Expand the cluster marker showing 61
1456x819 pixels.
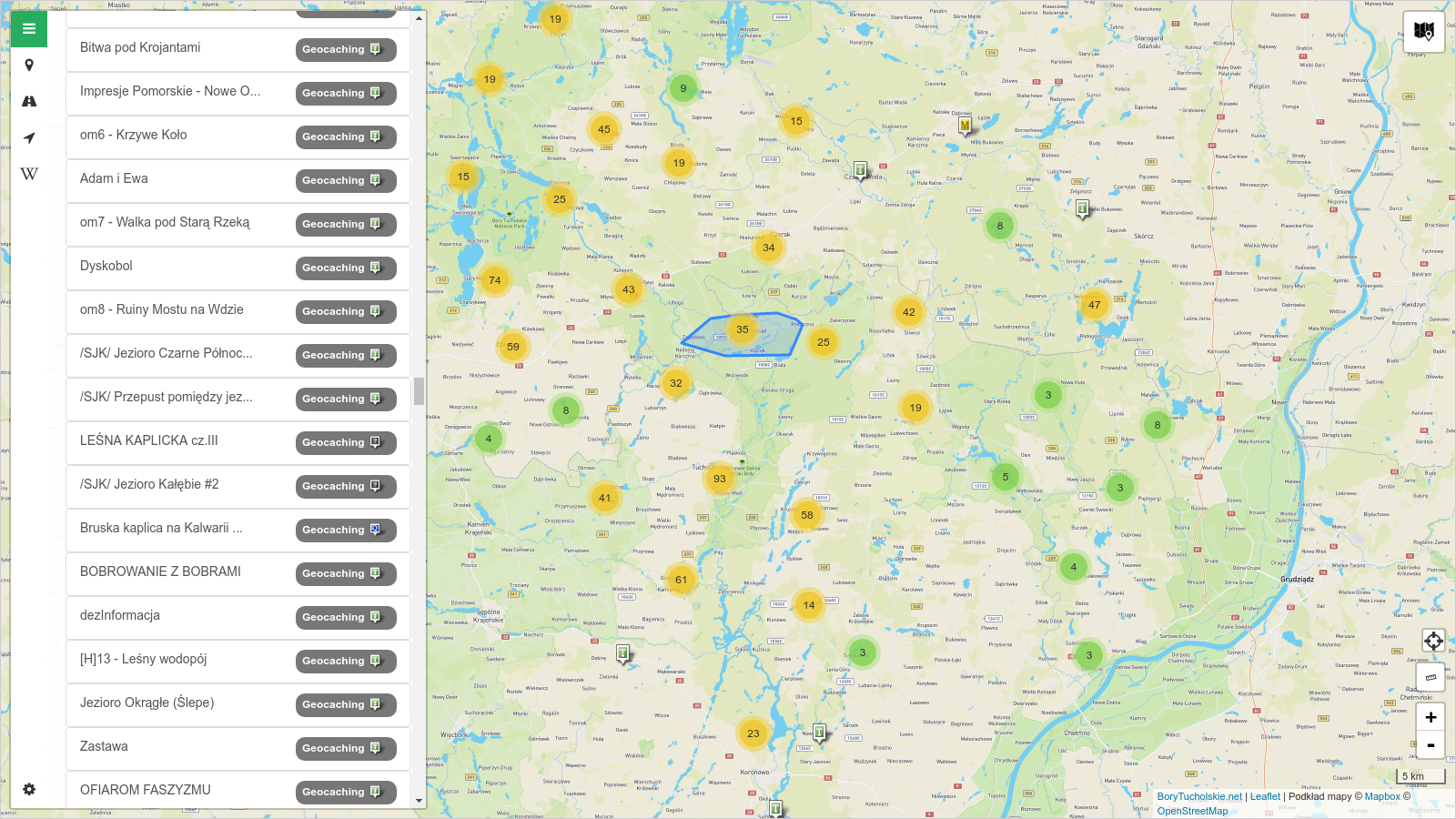point(681,580)
